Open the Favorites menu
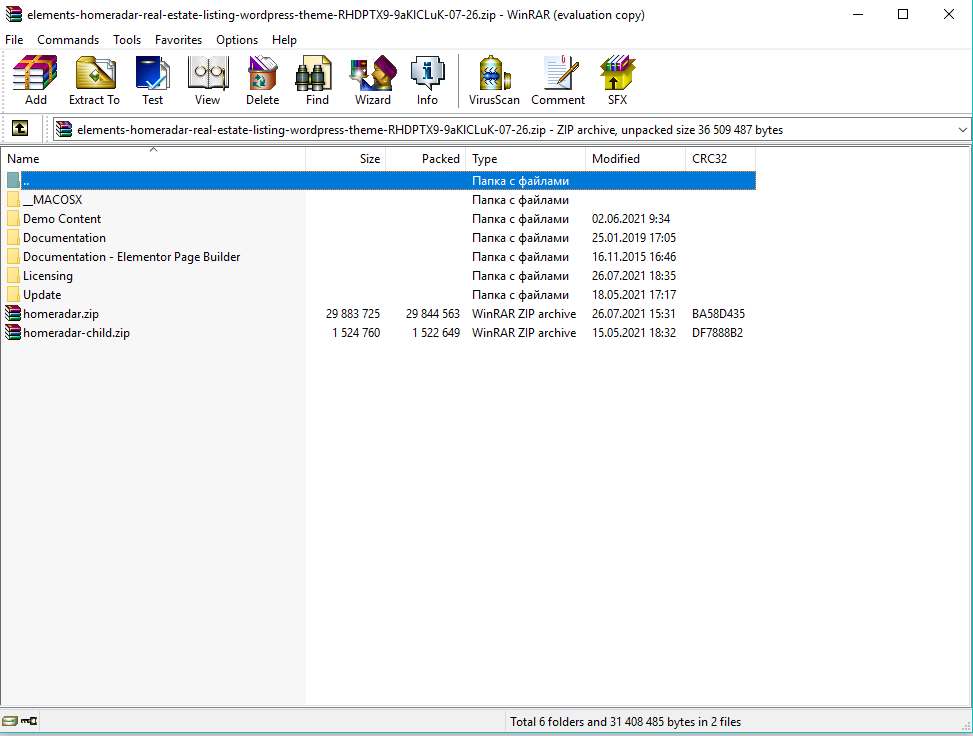 [x=179, y=40]
